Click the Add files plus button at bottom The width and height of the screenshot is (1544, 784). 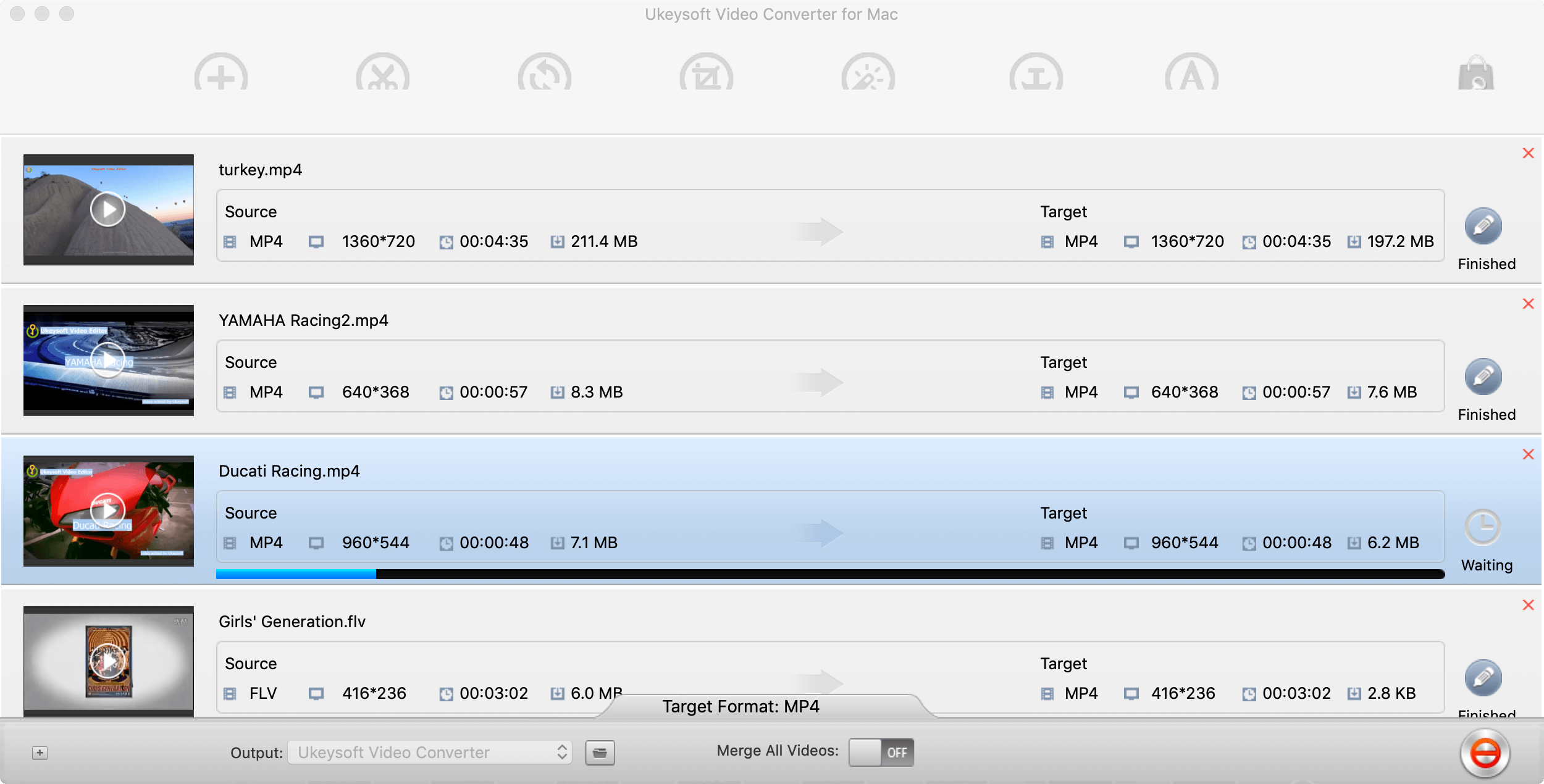(40, 754)
